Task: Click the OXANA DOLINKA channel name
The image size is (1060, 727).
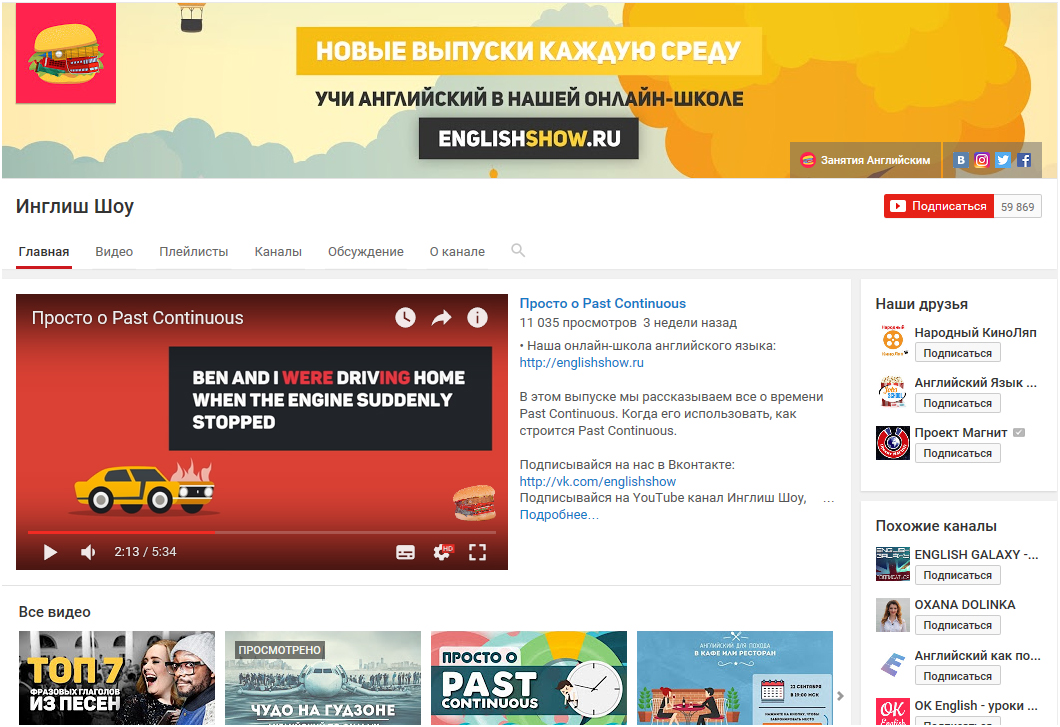Action: coord(965,605)
